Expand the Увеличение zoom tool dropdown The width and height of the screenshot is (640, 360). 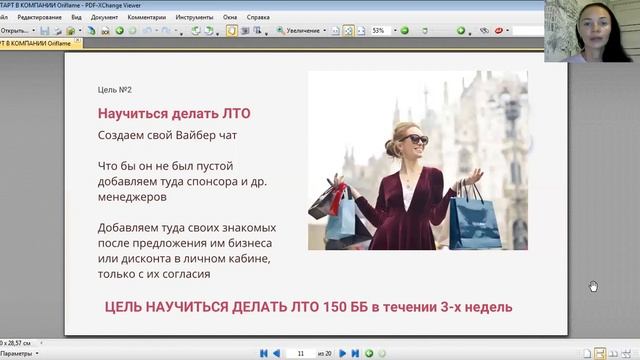[x=324, y=31]
